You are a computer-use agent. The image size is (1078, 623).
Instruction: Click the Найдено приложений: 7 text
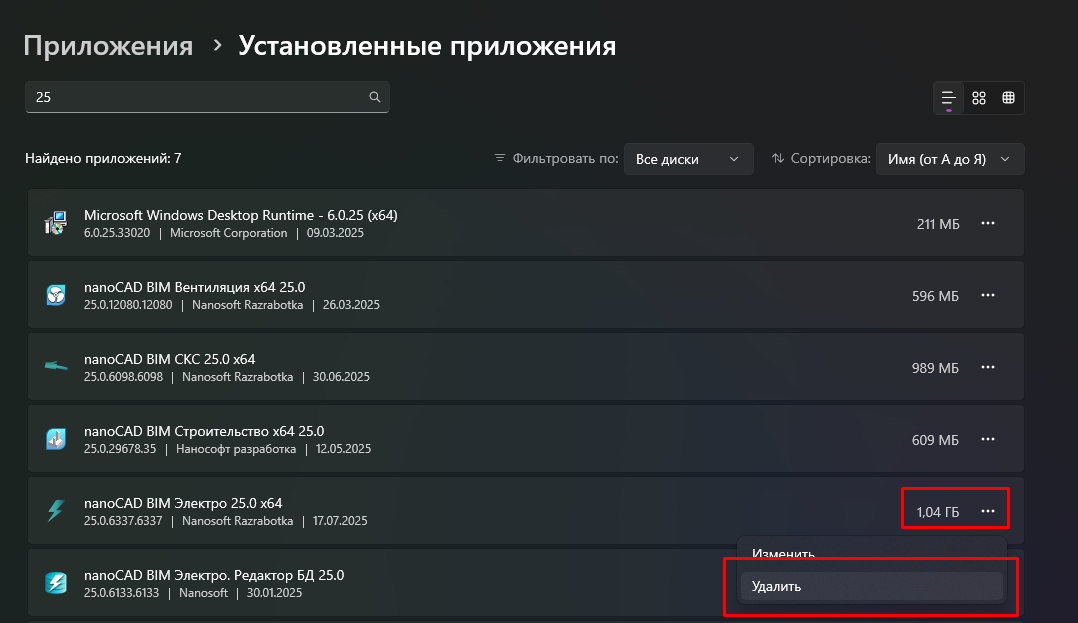(103, 159)
